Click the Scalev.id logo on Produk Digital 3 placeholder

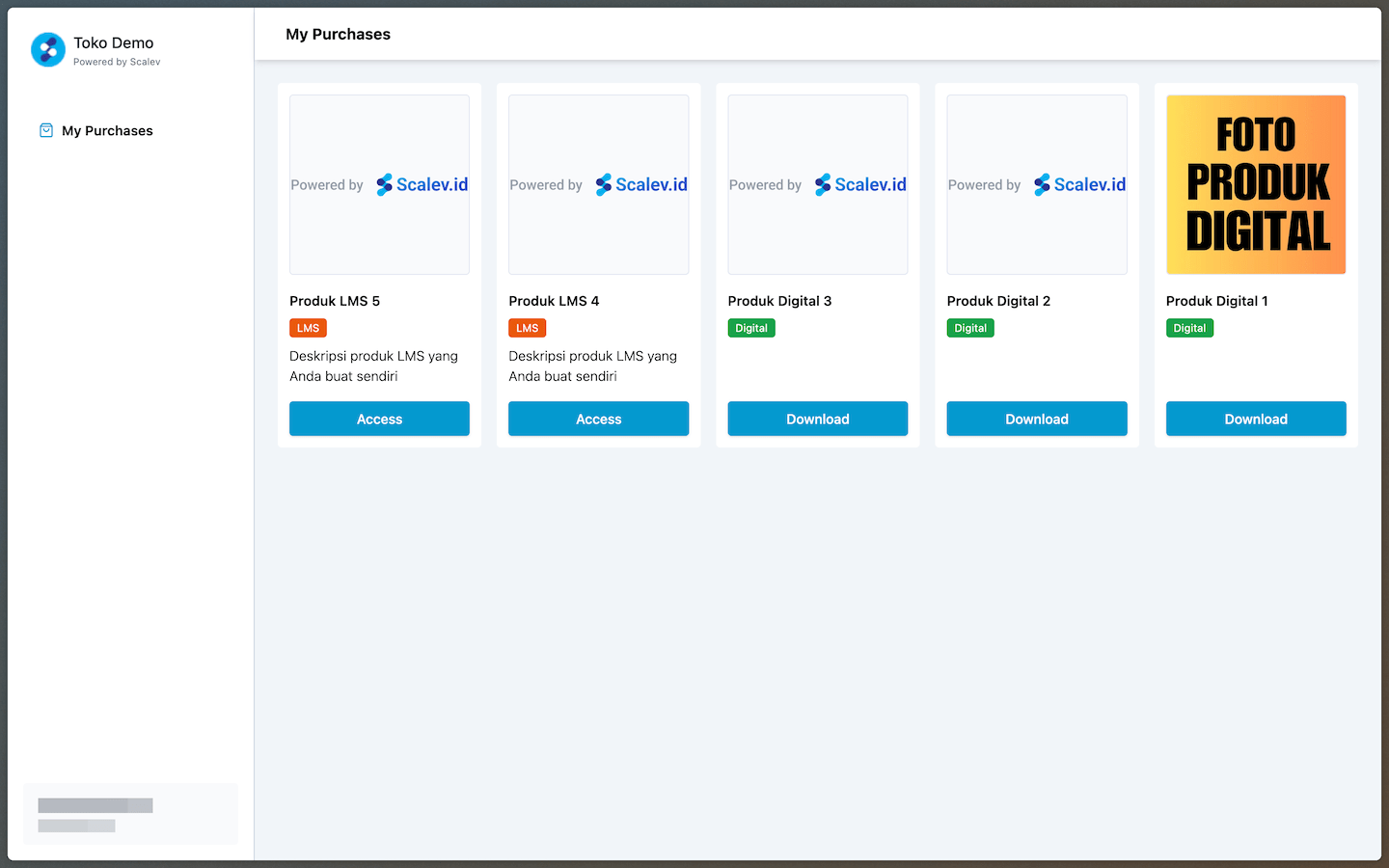[x=859, y=184]
